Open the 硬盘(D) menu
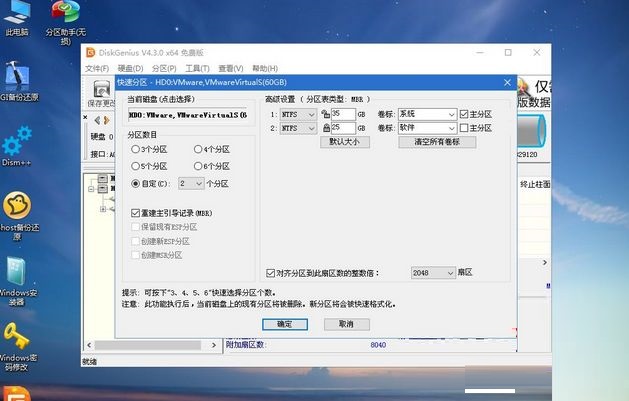 pos(130,69)
